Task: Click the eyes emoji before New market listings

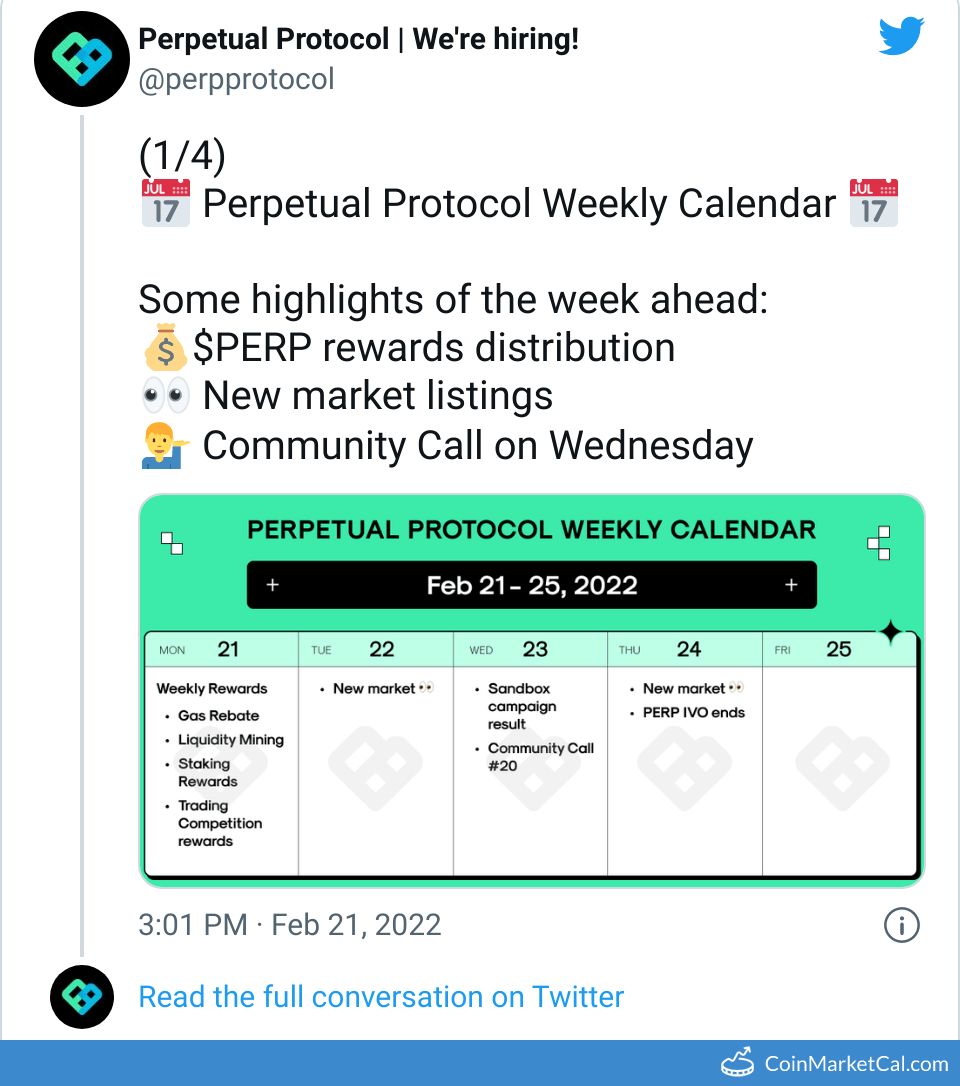Action: [x=165, y=397]
